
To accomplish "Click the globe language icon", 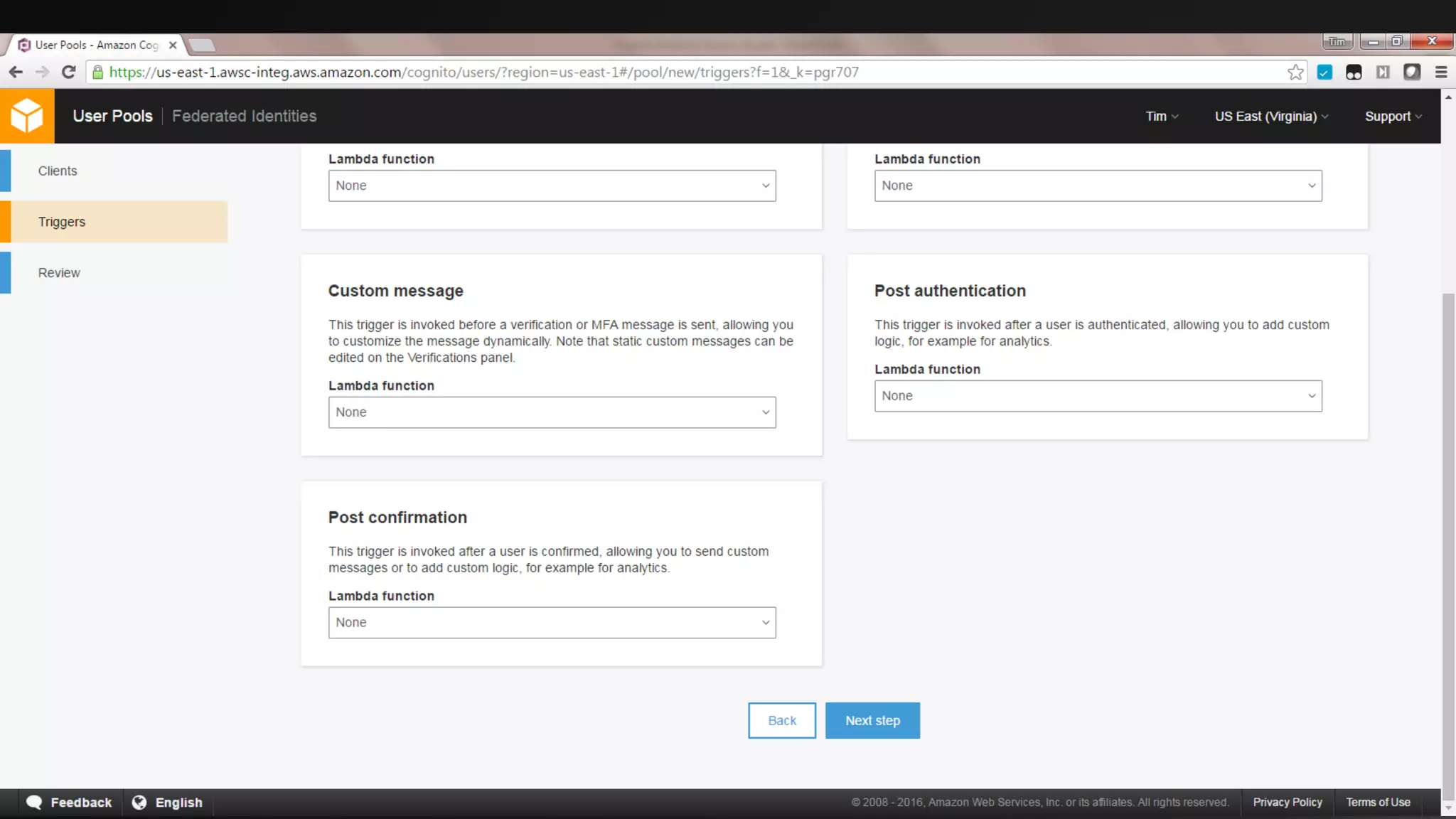I will click(x=139, y=802).
